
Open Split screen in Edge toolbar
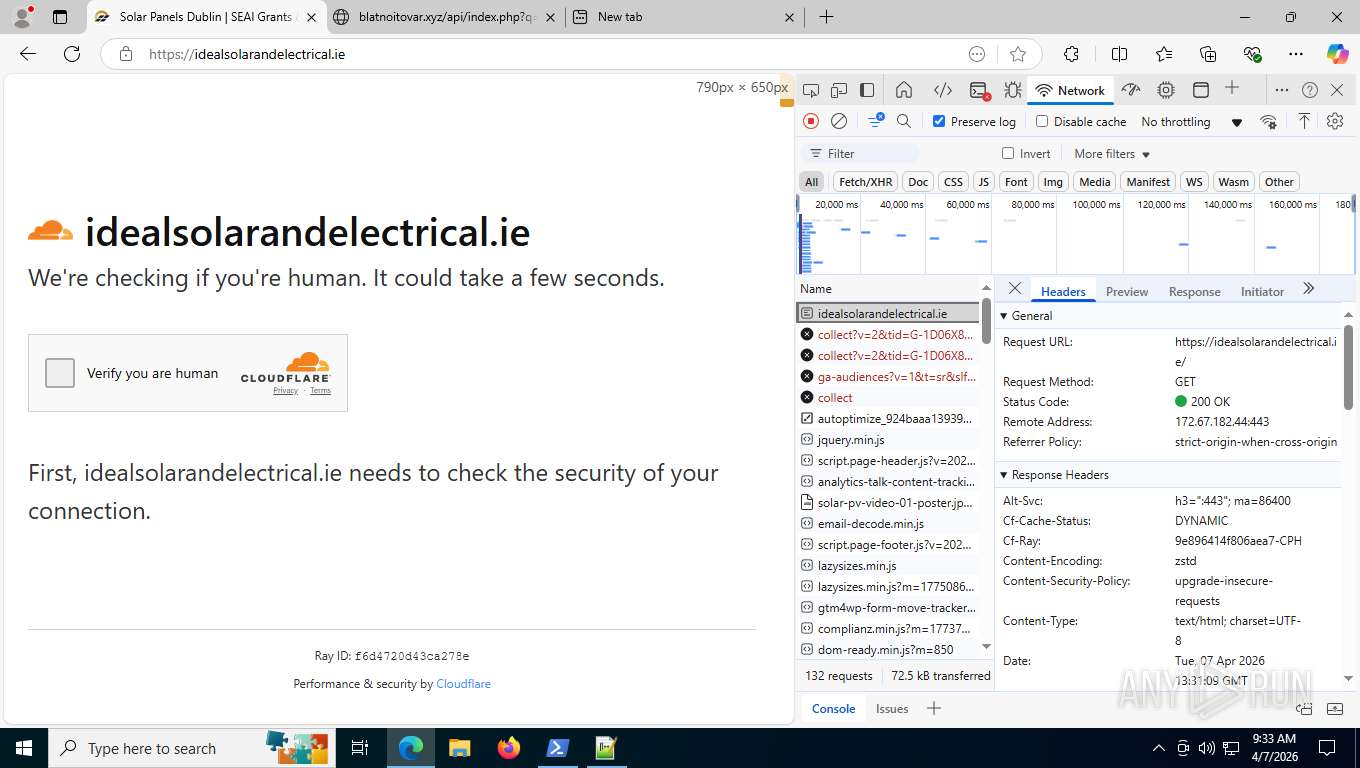pos(1119,54)
